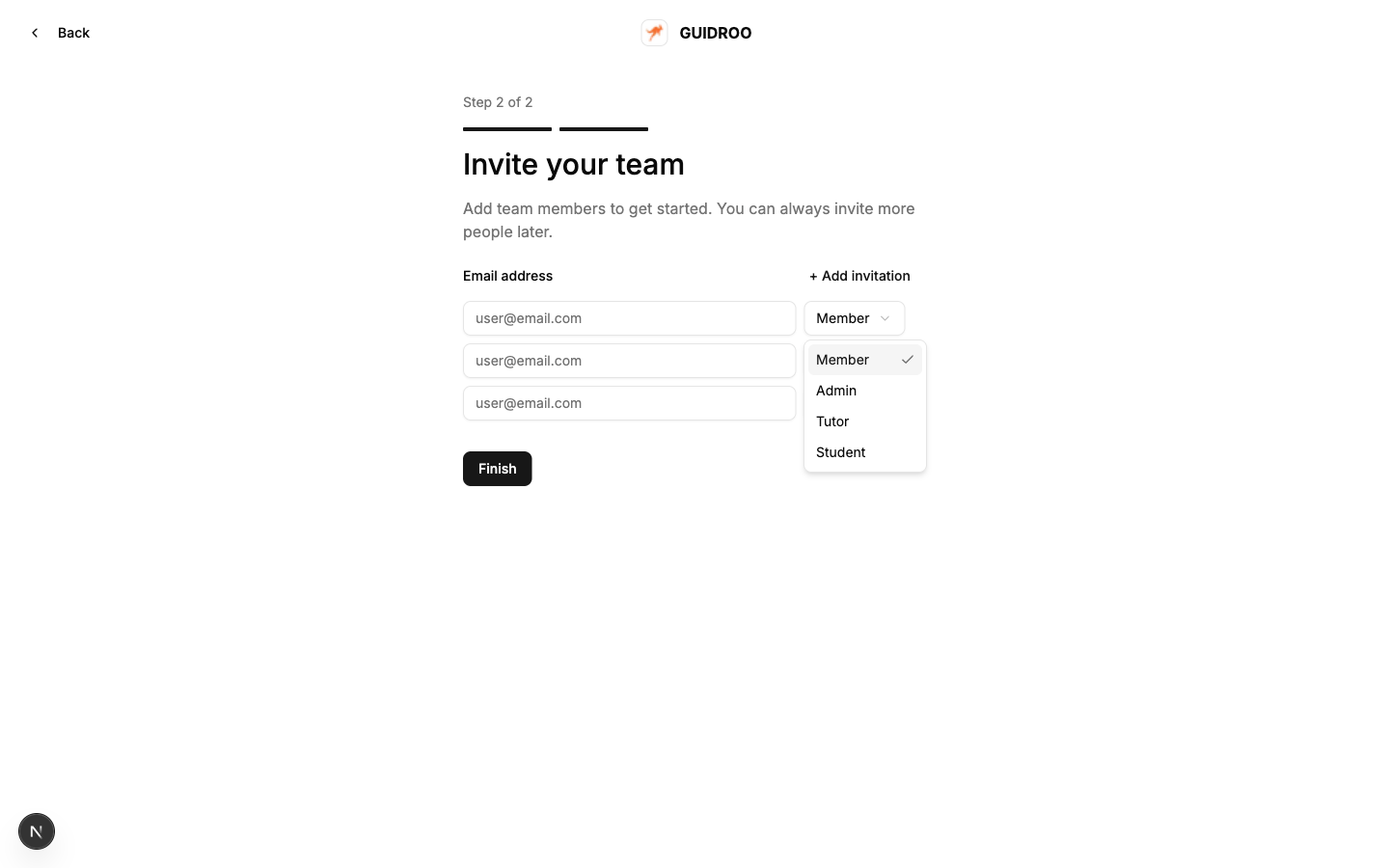Click the checkmark beside the Member option
Image resolution: width=1389 pixels, height=868 pixels.
pos(907,360)
